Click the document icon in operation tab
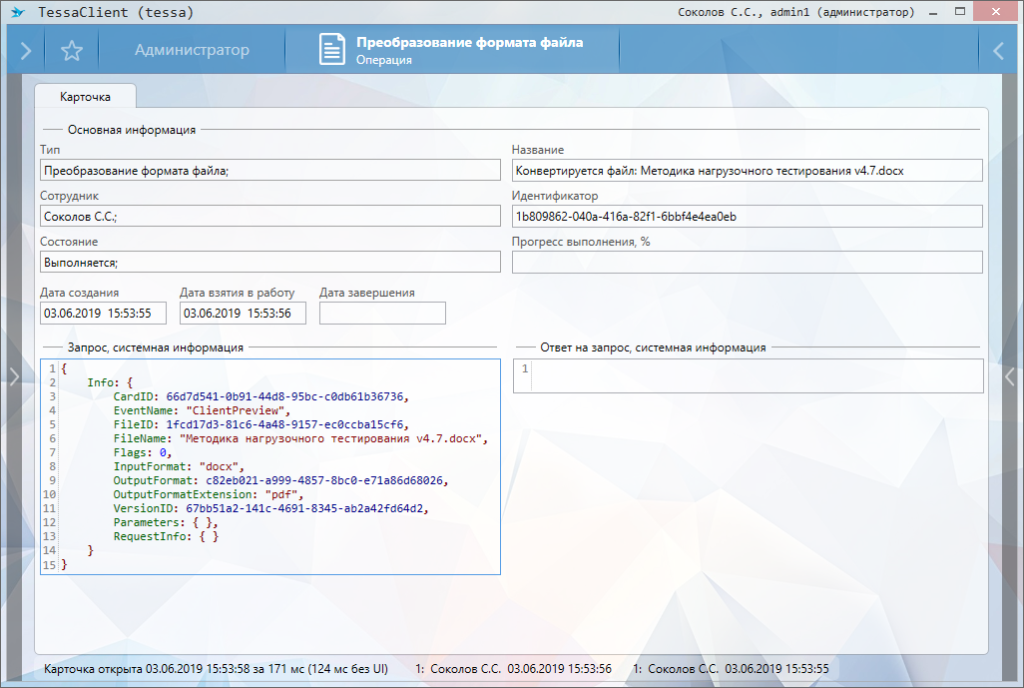1024x688 pixels. coord(332,50)
